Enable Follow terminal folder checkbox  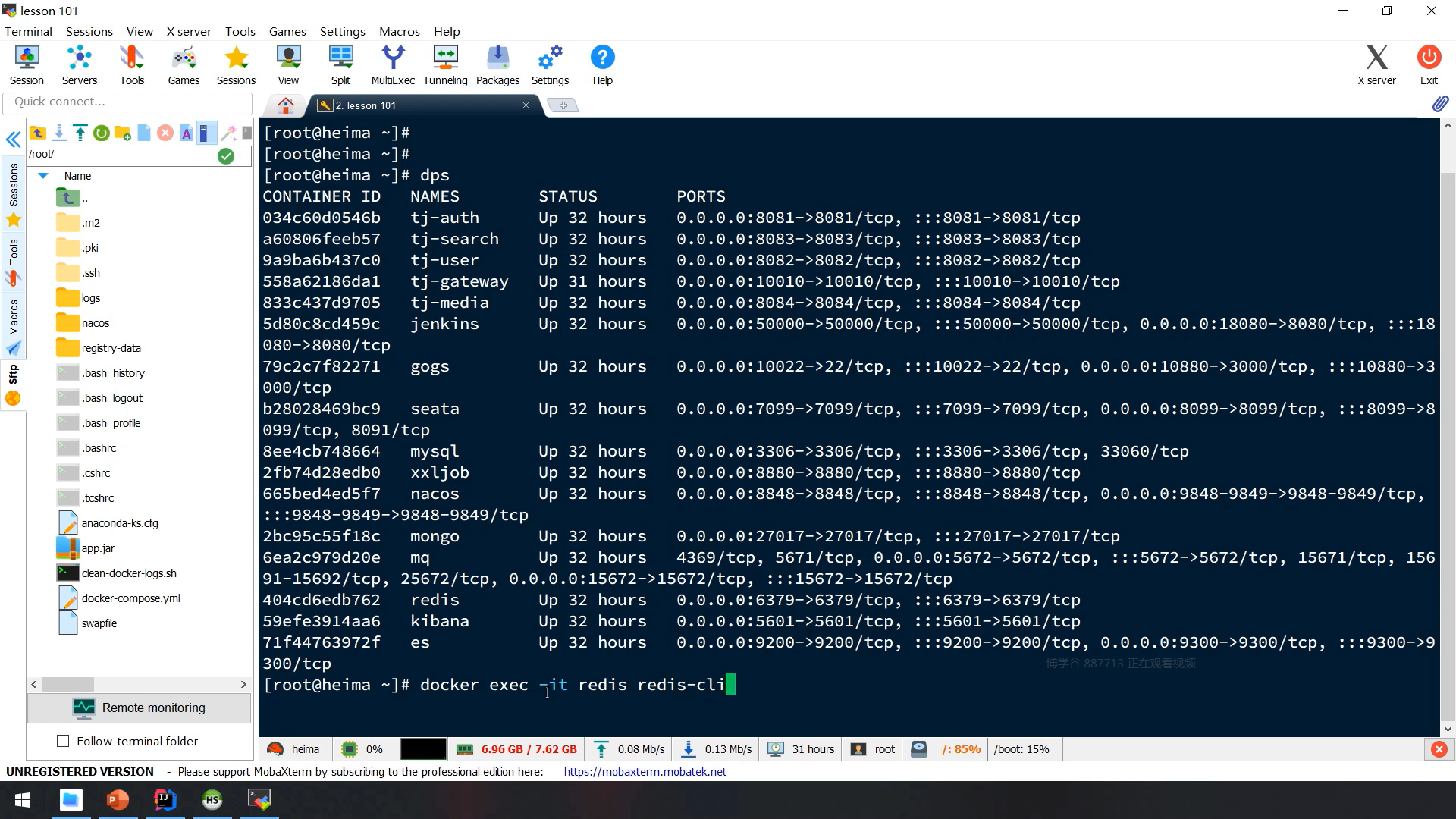pyautogui.click(x=63, y=741)
